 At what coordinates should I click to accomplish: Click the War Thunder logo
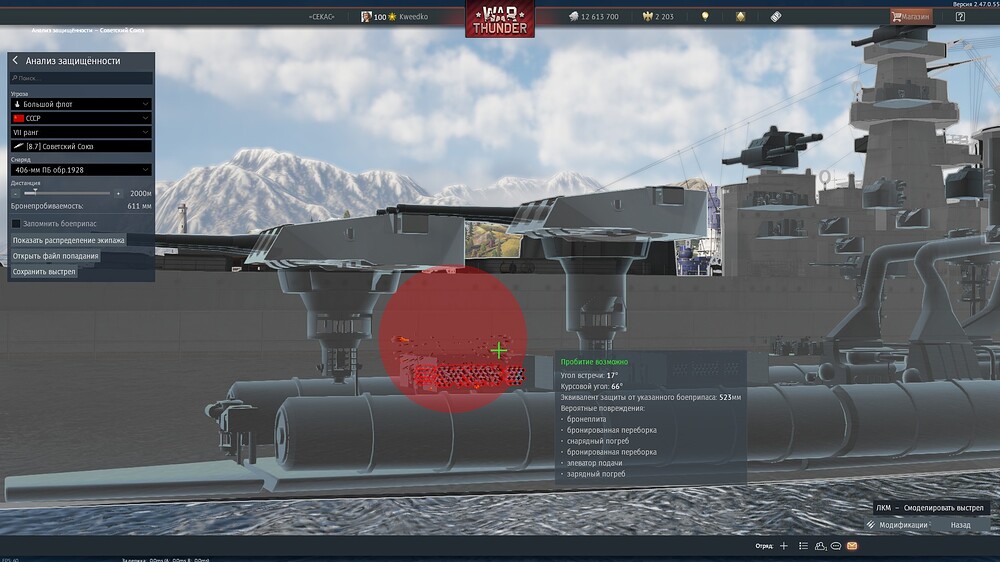coord(500,19)
